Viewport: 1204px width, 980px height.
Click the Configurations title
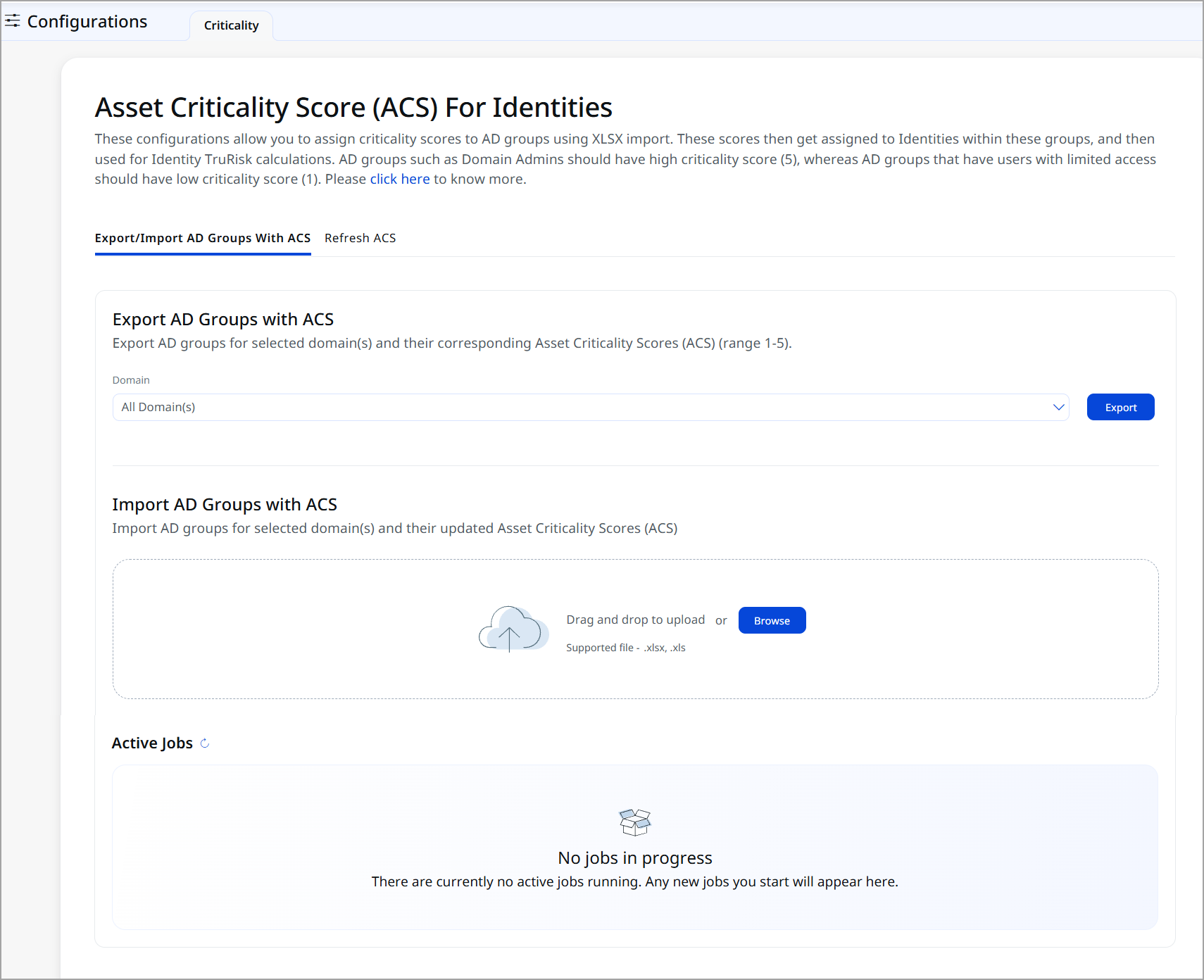click(87, 21)
